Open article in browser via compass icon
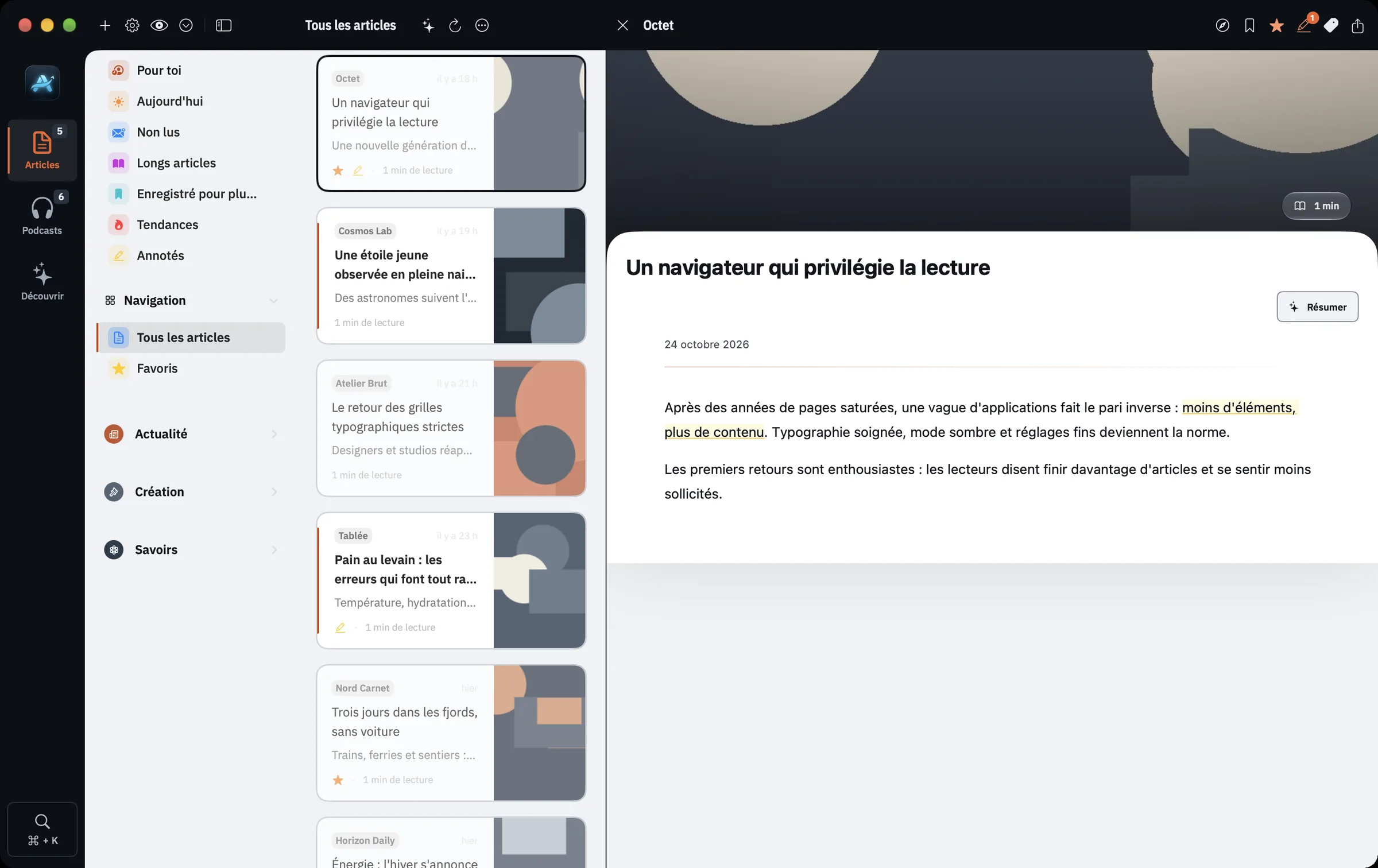This screenshot has height=868, width=1378. click(x=1222, y=25)
